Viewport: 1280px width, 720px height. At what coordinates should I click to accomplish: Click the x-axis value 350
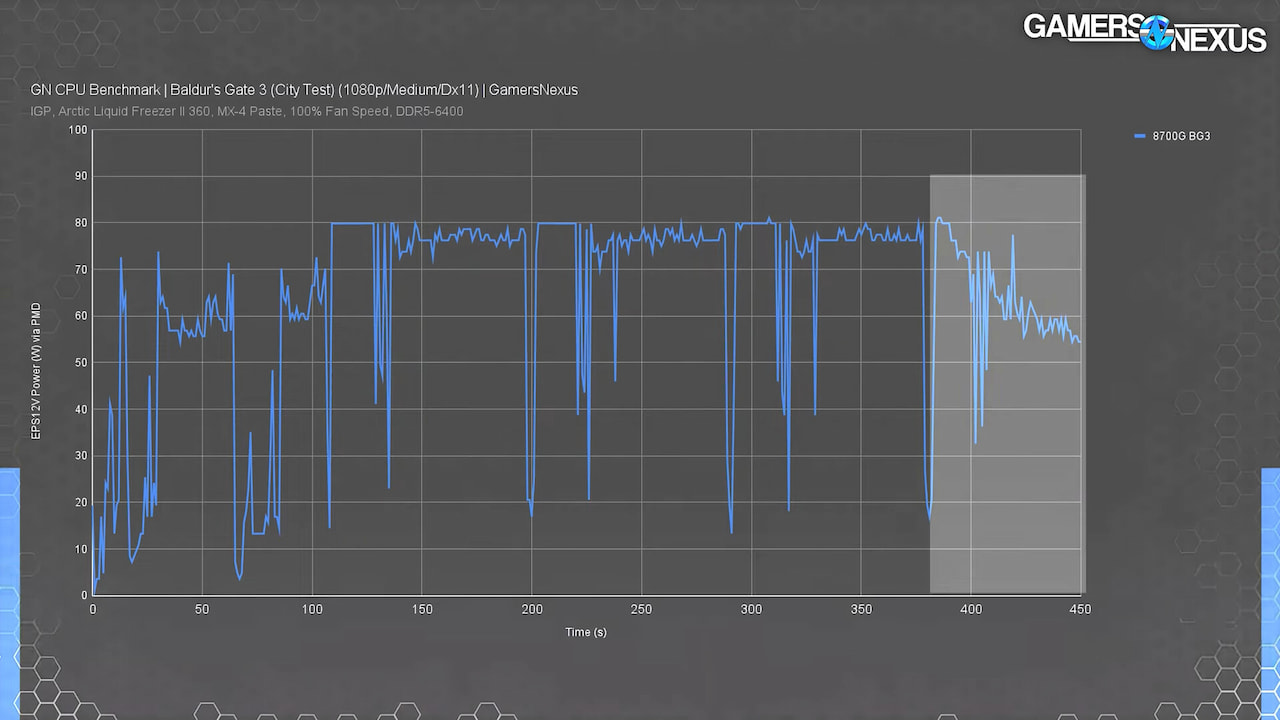click(x=861, y=609)
